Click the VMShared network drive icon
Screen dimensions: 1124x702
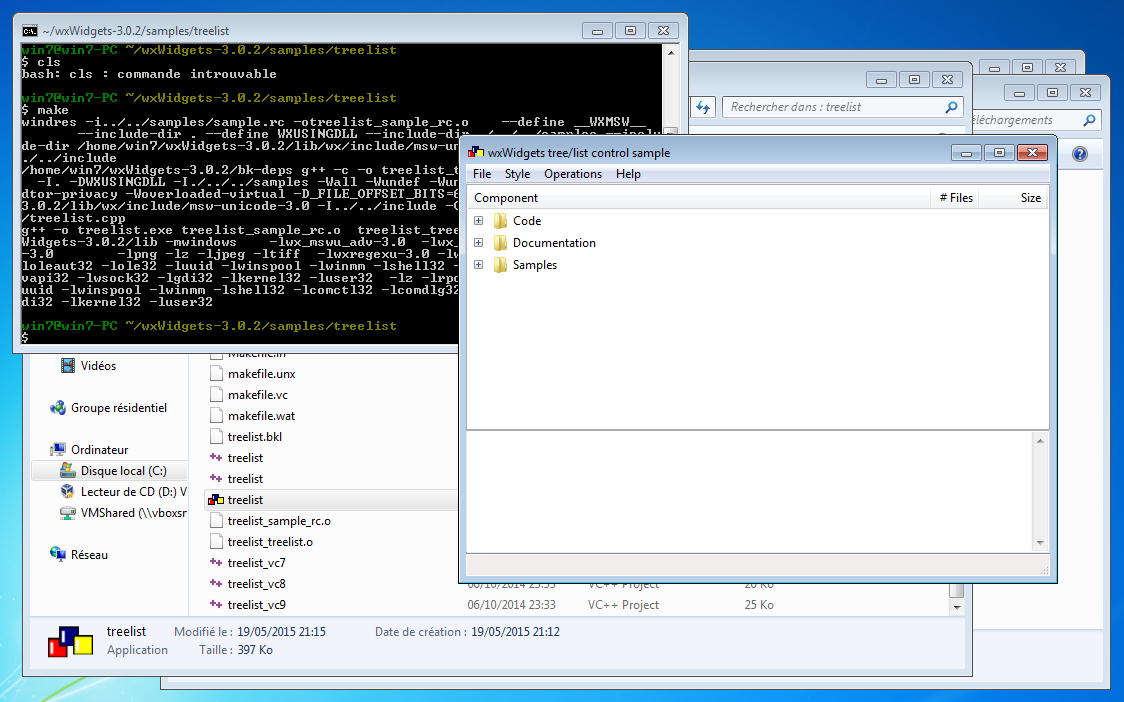(67, 513)
